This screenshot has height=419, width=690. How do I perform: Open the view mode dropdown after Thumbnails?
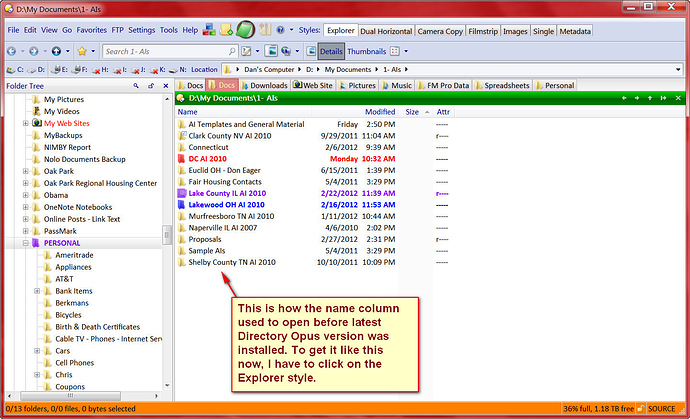point(406,51)
